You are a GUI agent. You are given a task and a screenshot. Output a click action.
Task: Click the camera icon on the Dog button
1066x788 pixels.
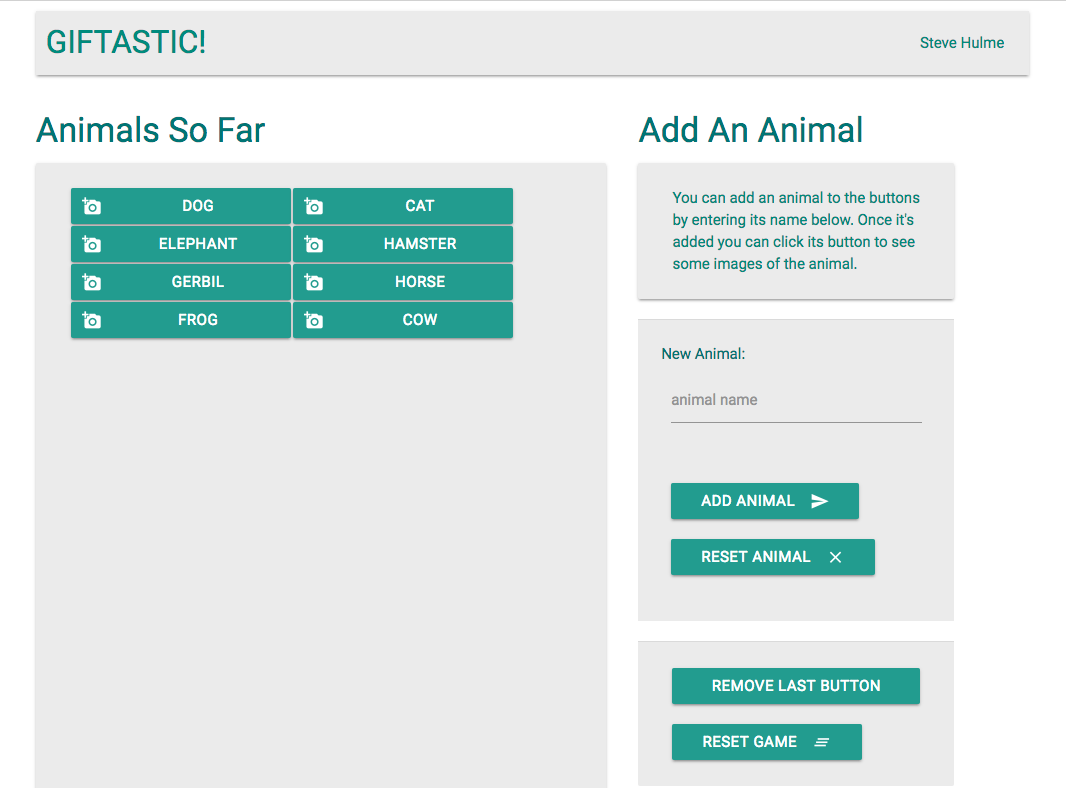92,206
